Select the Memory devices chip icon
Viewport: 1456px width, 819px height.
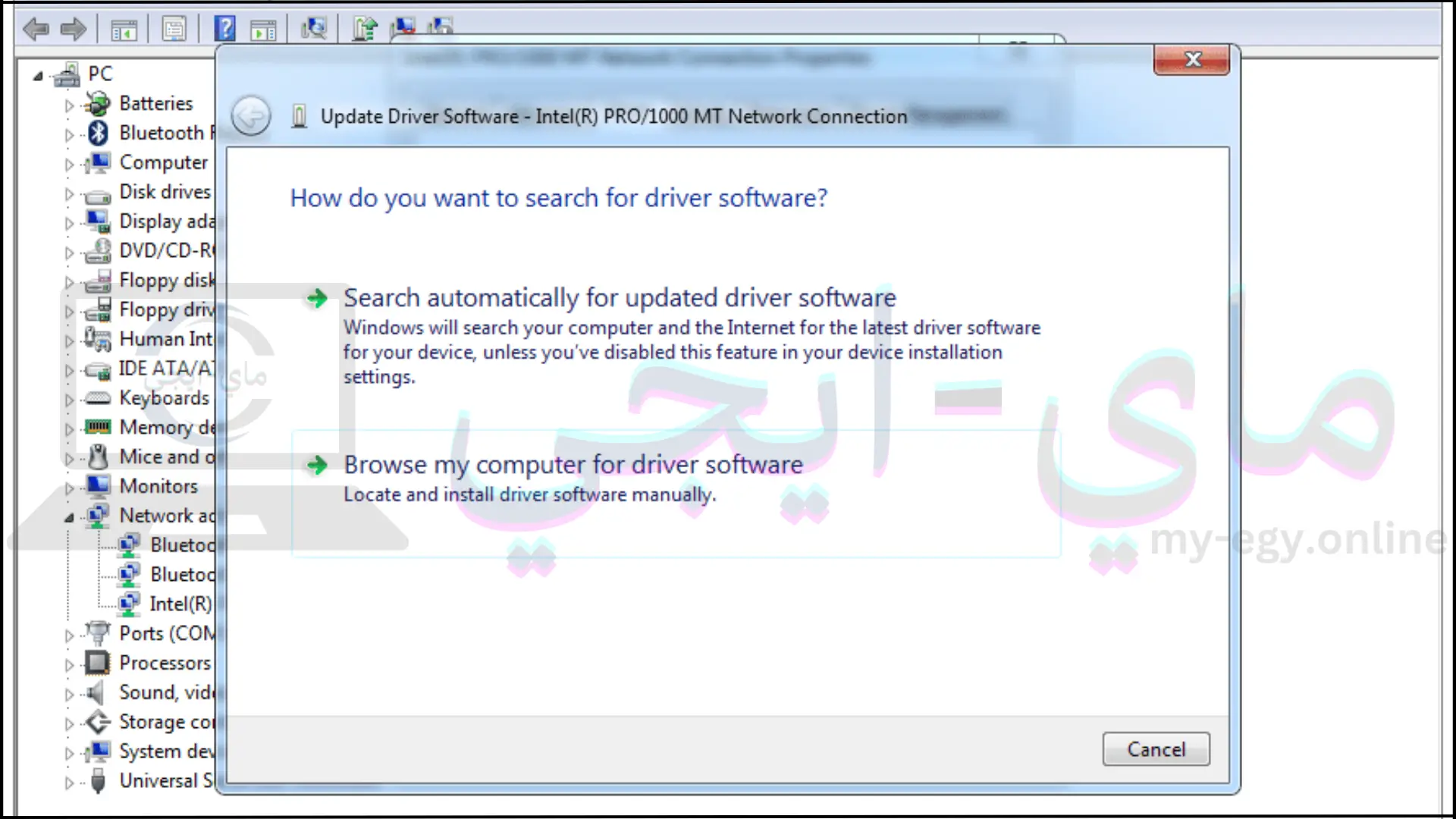98,428
